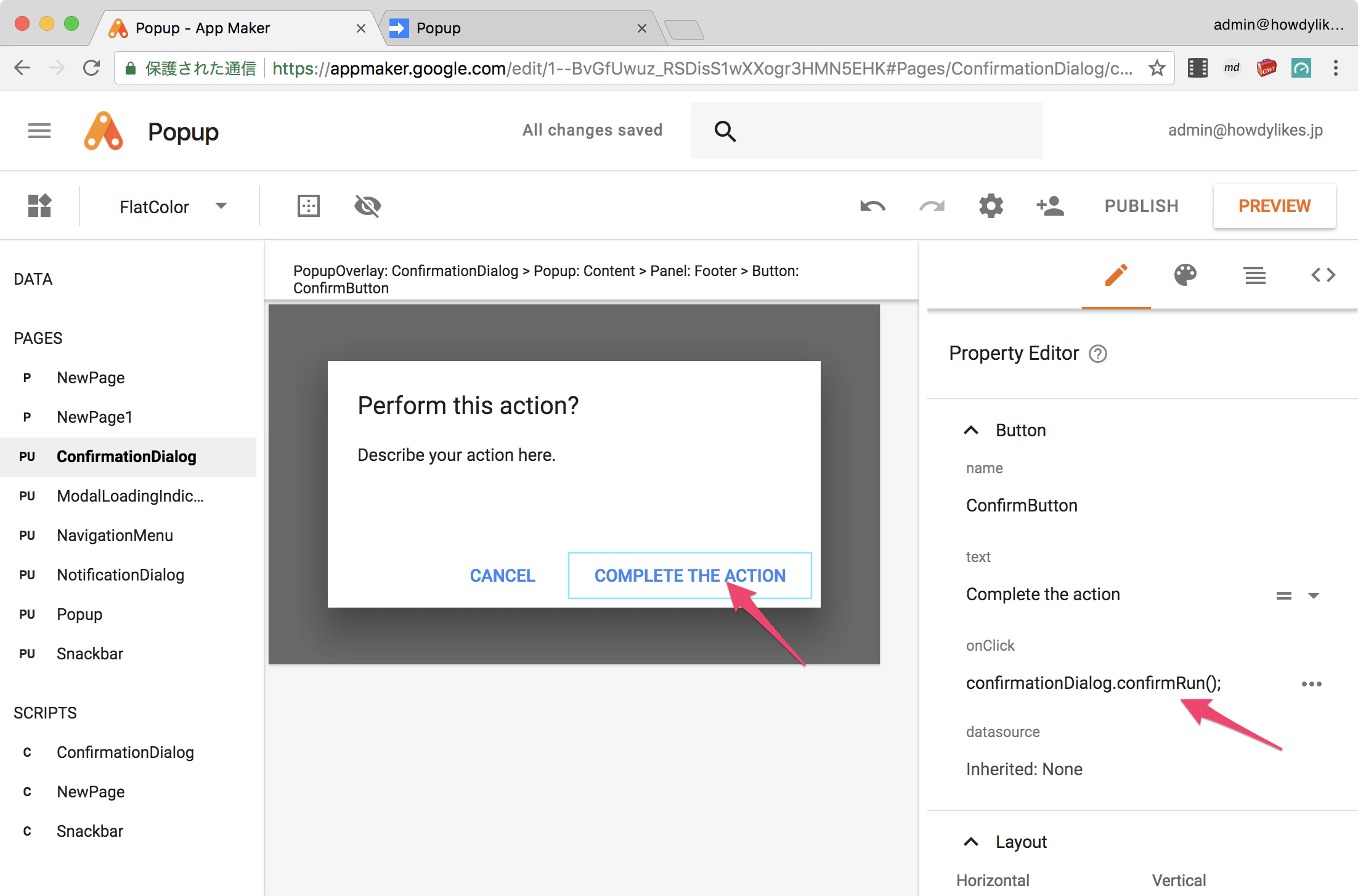Viewport: 1358px width, 896px height.
Task: Select ModalLoadingIndicator popup page
Action: 128,496
